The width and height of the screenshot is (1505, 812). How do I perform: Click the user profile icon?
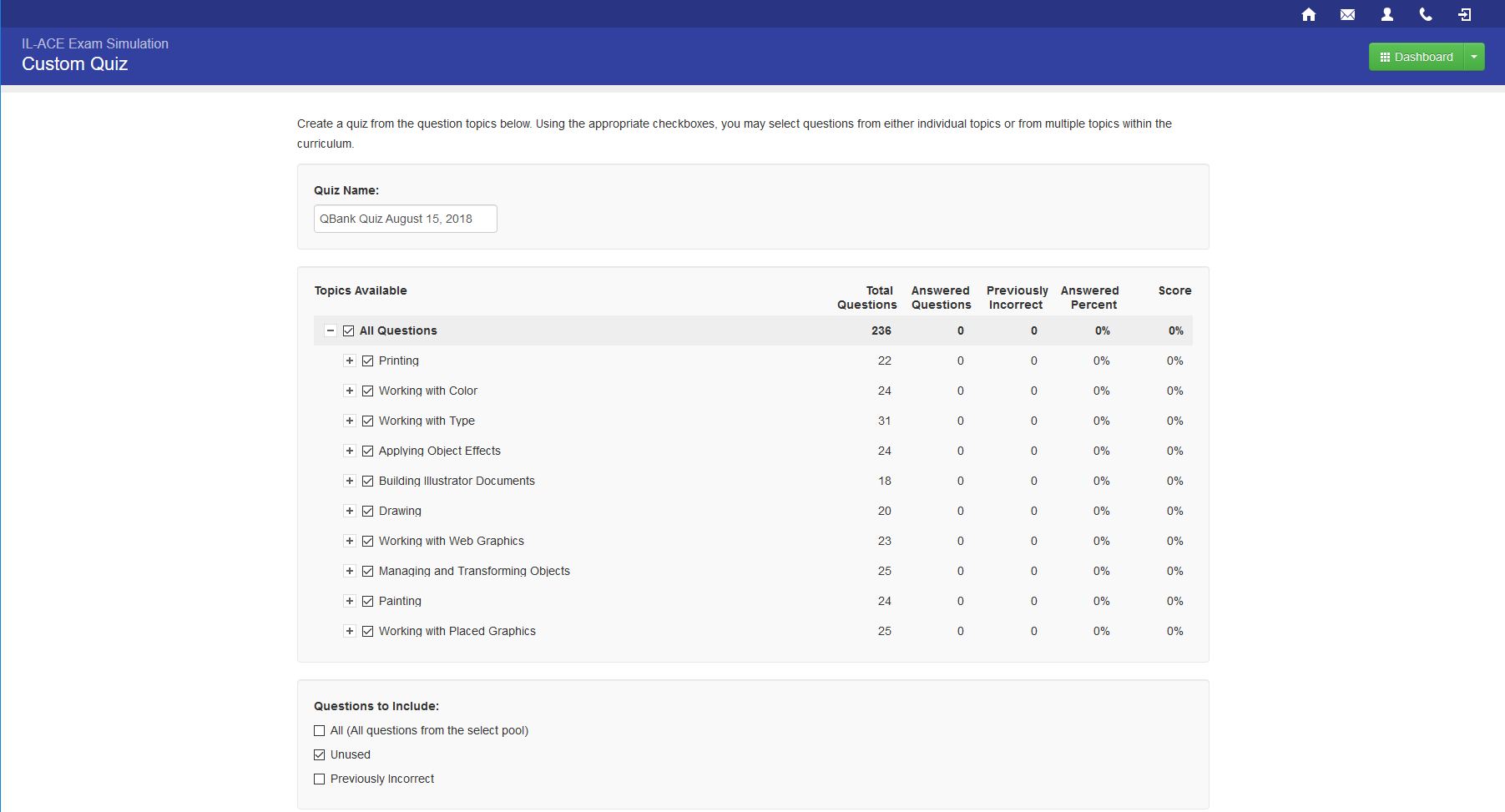tap(1386, 14)
